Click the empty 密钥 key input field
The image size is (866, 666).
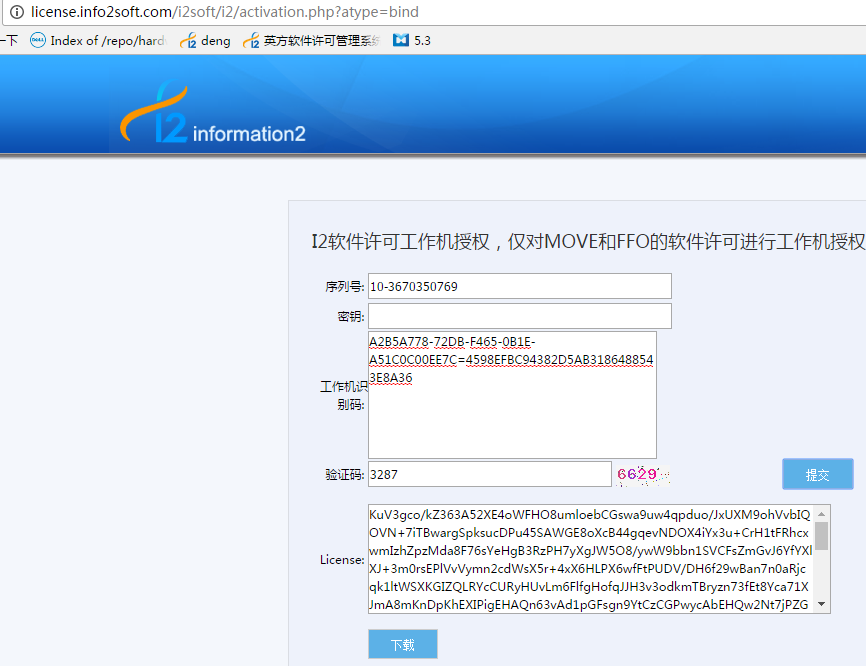coord(520,316)
